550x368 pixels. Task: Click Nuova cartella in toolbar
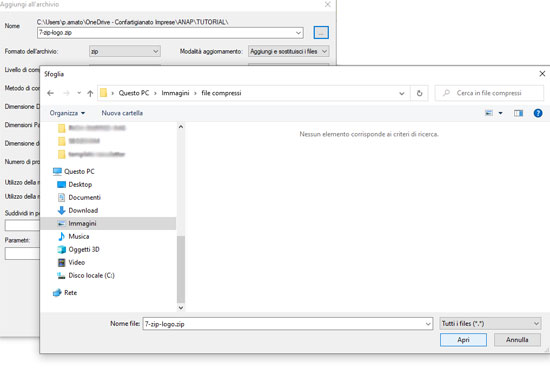click(x=122, y=113)
